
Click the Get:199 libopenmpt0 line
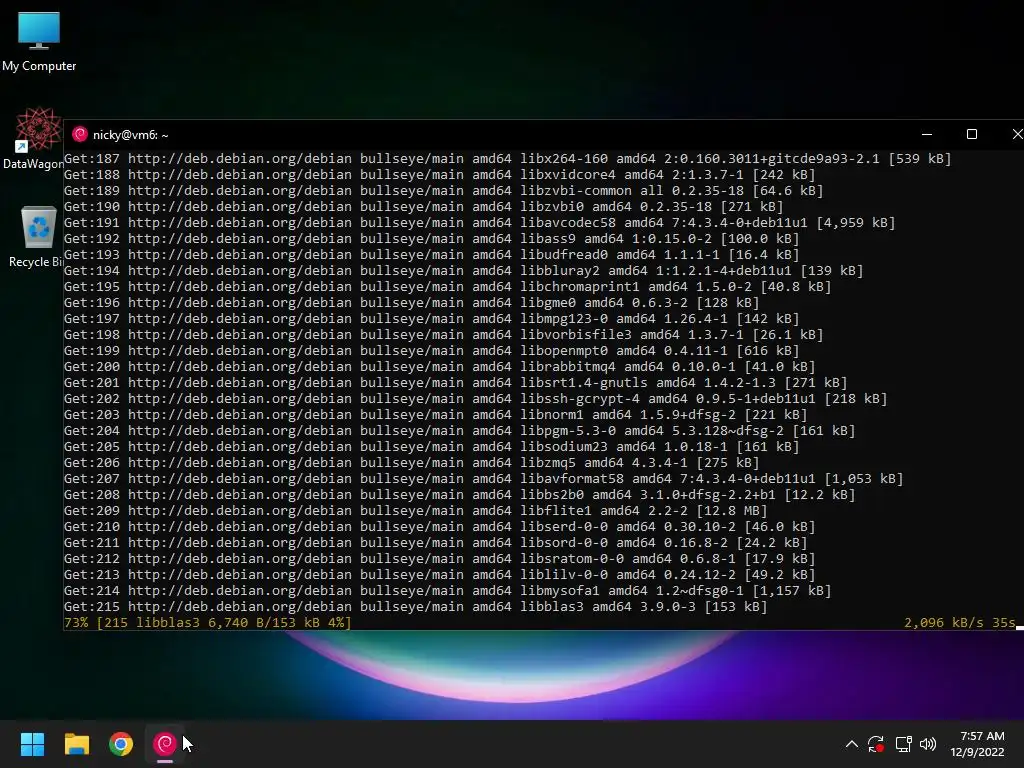click(432, 351)
